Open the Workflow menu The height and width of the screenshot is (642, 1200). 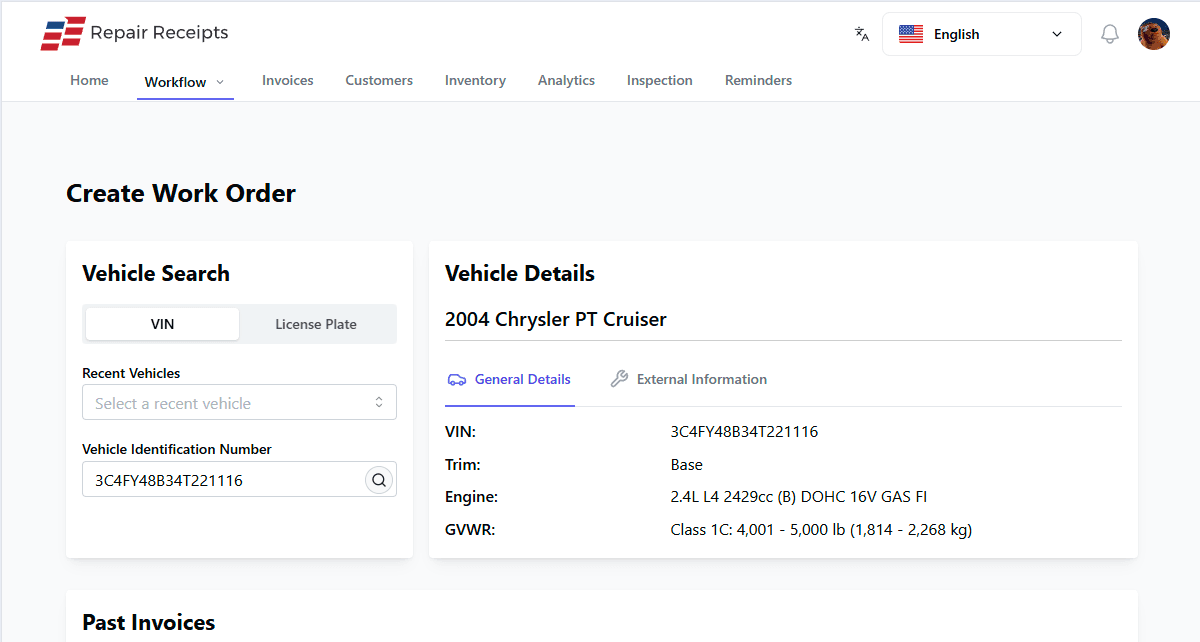[185, 82]
